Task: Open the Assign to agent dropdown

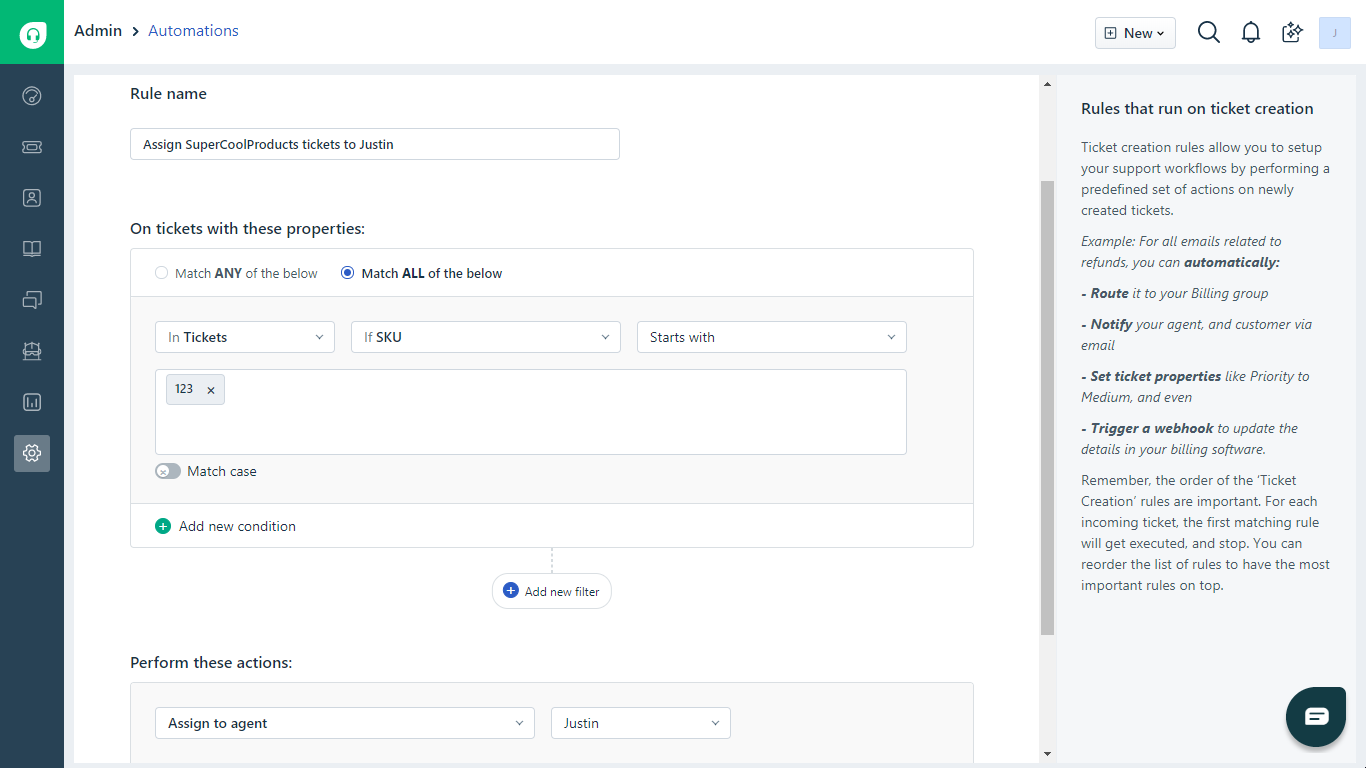Action: (345, 723)
